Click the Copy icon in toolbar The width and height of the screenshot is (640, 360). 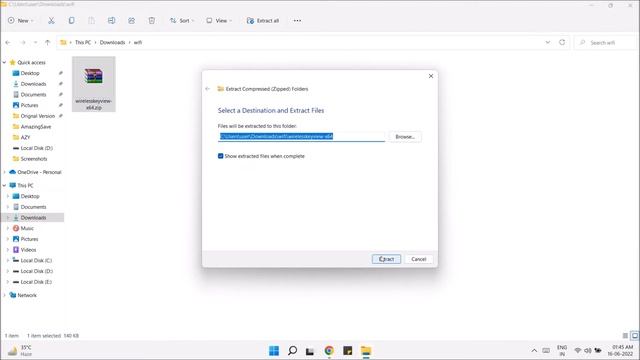[x=71, y=20]
